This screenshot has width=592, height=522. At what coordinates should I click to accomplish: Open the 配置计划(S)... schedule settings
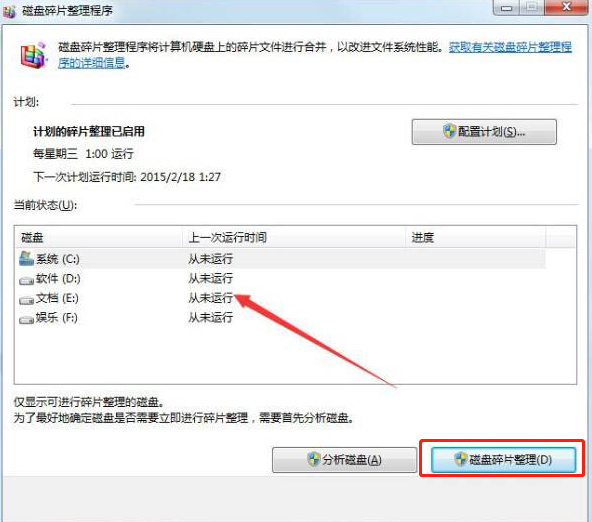point(484,132)
